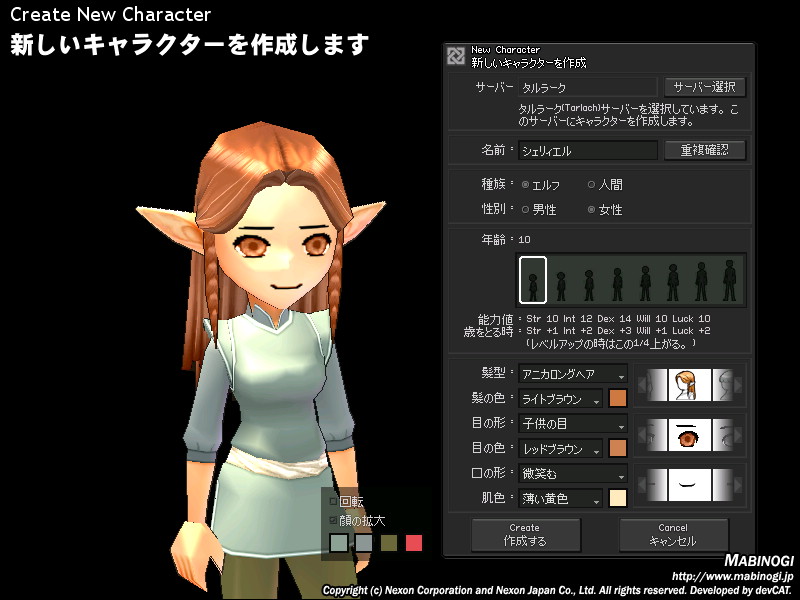Image resolution: width=800 pixels, height=600 pixels.
Task: Select the third age silhouette icon
Action: click(x=589, y=285)
